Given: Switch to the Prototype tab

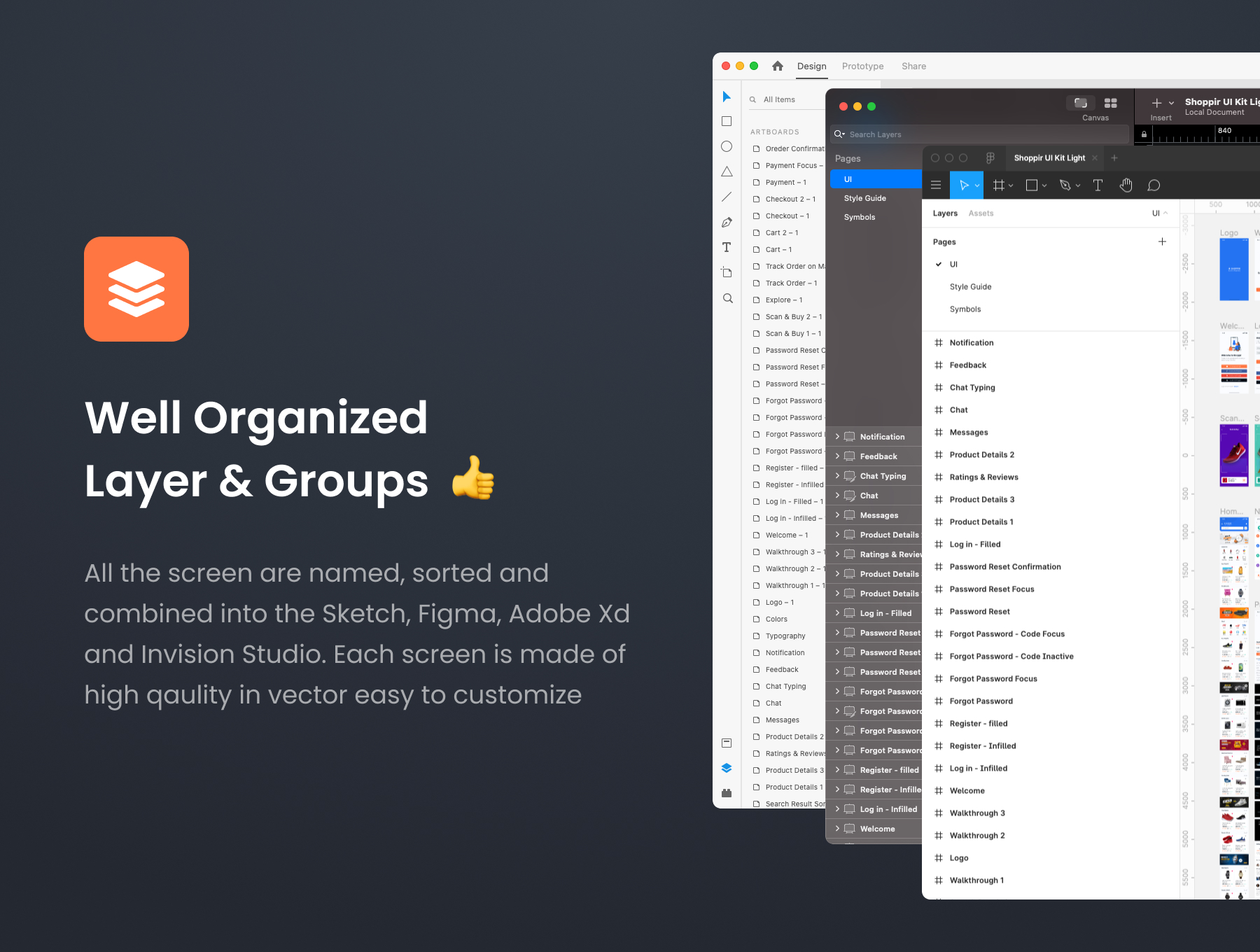Looking at the screenshot, I should click(x=862, y=66).
